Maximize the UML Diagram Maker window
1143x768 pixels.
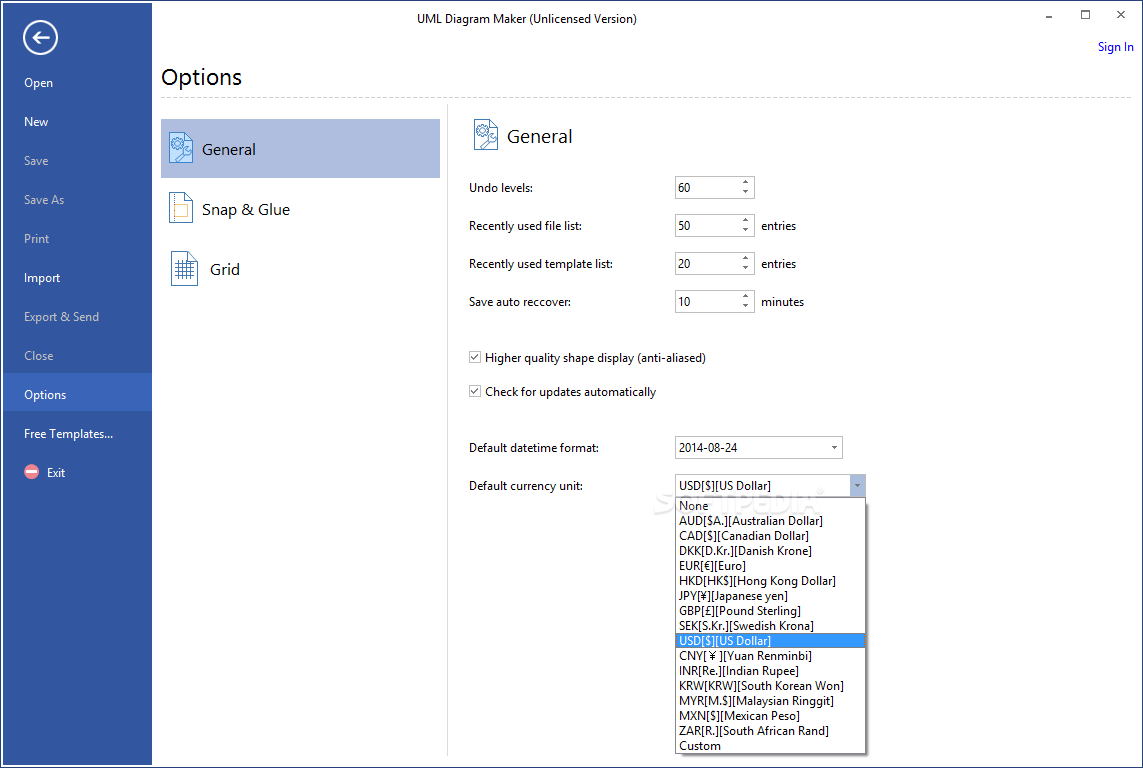[x=1085, y=15]
